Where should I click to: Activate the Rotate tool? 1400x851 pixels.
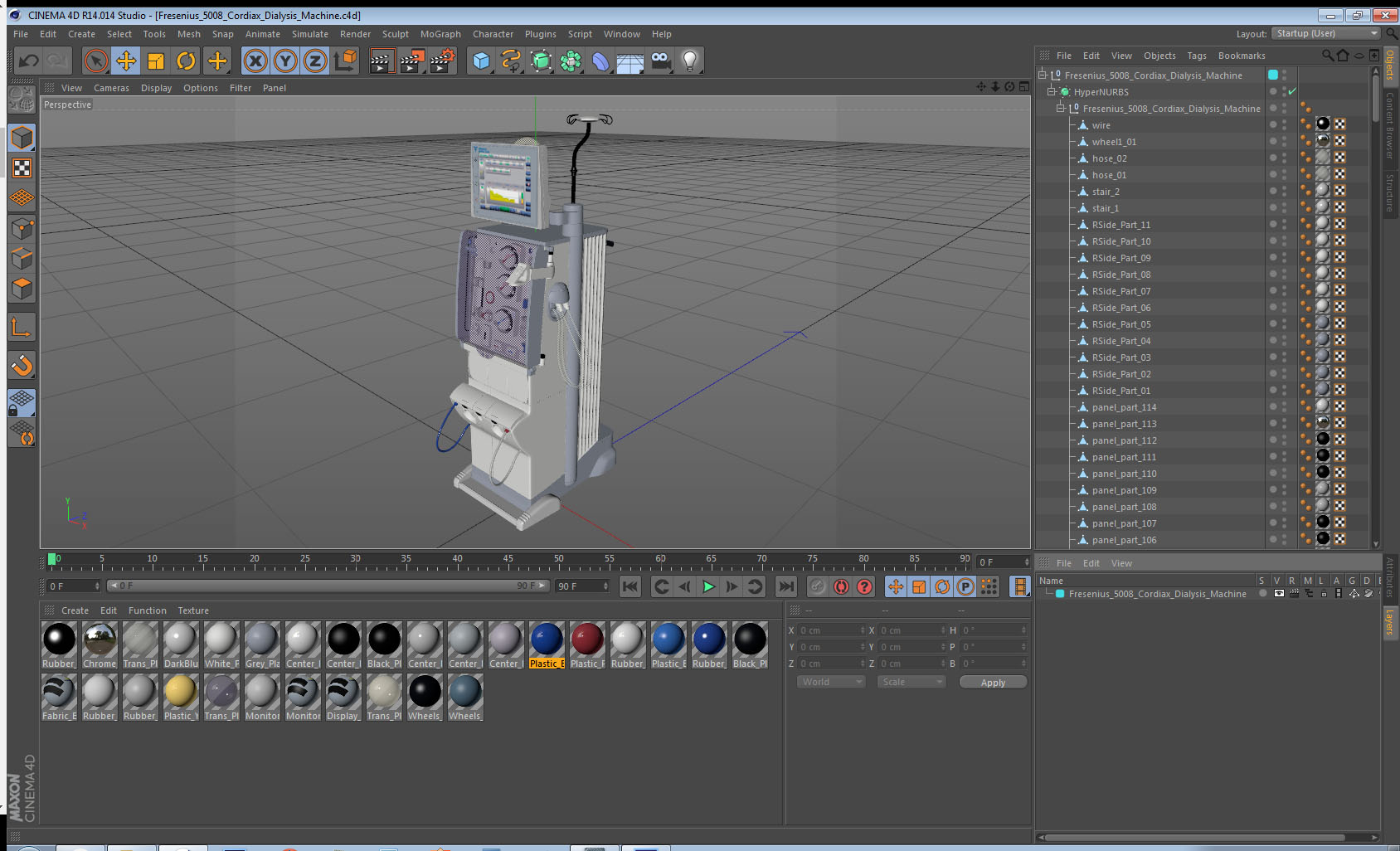[187, 61]
